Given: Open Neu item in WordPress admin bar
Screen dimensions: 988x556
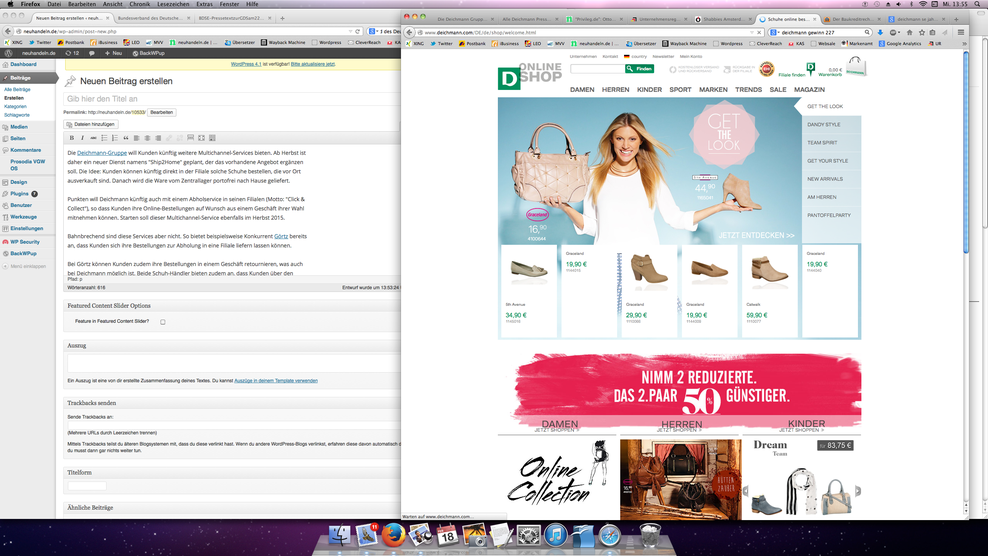Looking at the screenshot, I should (x=114, y=53).
